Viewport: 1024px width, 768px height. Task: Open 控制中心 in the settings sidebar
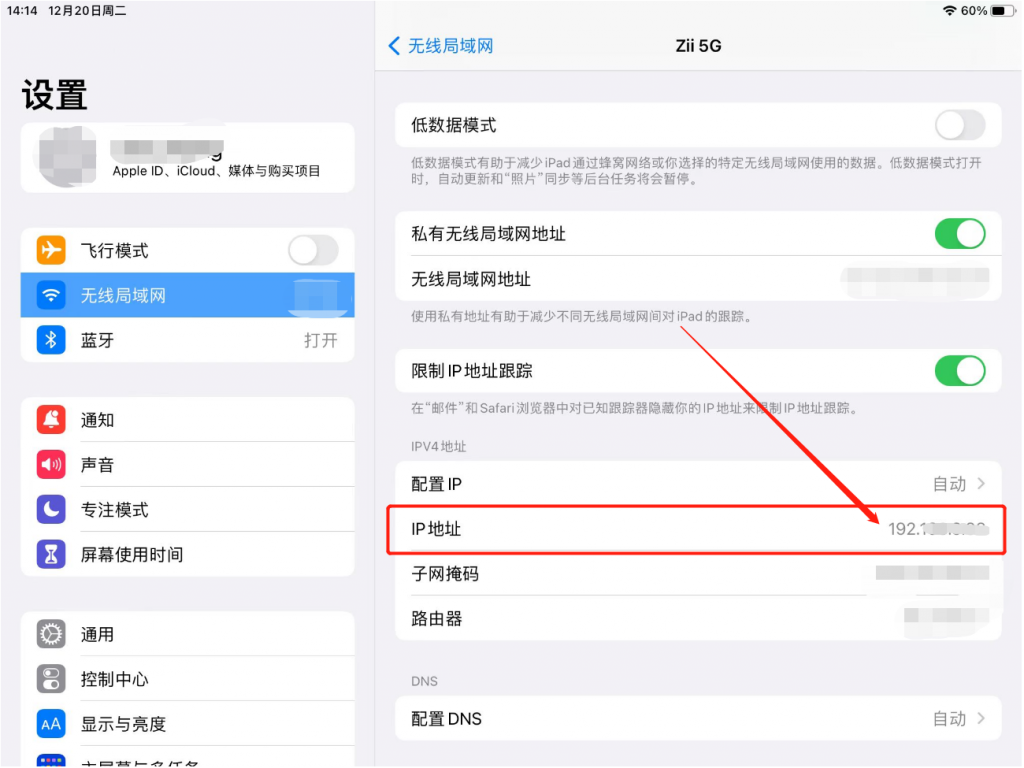(187, 679)
